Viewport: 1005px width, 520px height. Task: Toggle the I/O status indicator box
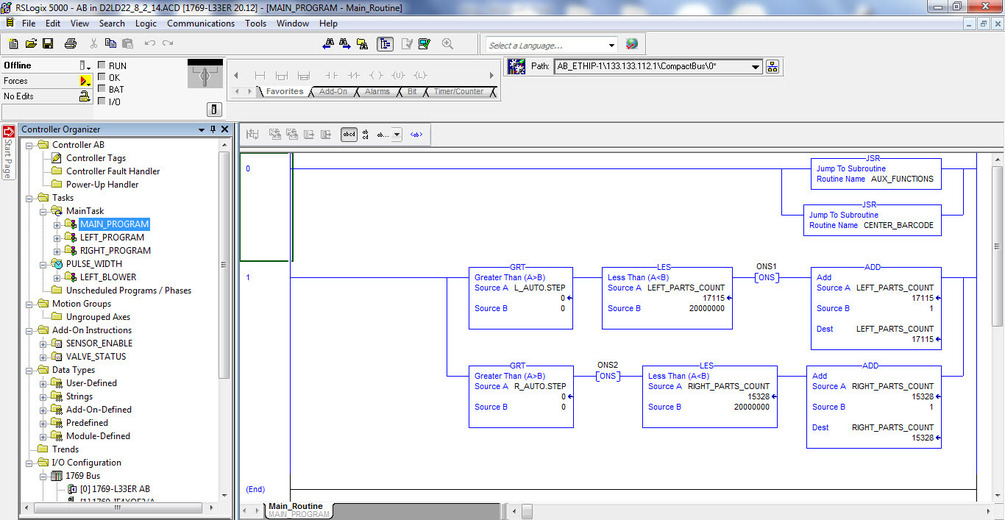point(101,101)
